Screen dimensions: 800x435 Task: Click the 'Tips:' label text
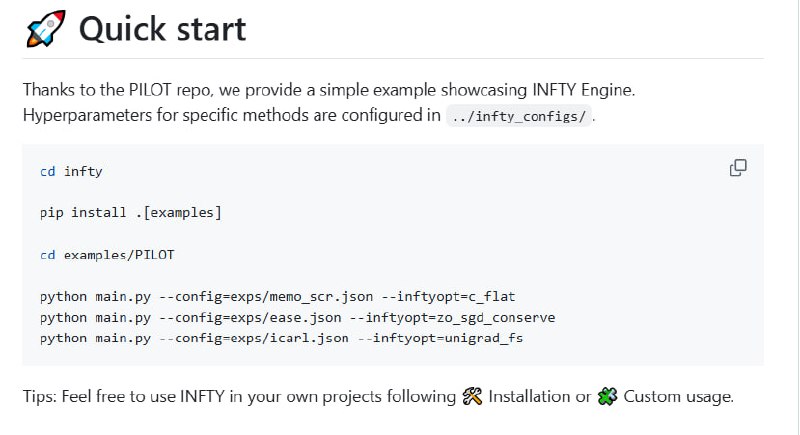(41, 397)
